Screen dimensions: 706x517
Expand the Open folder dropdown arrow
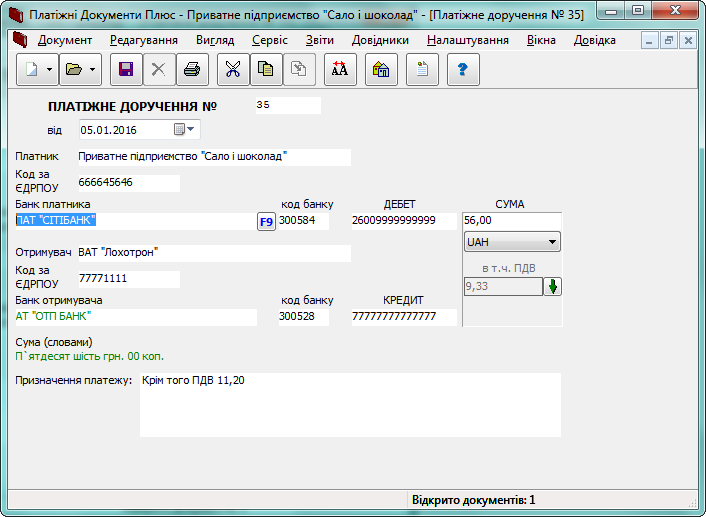92,69
